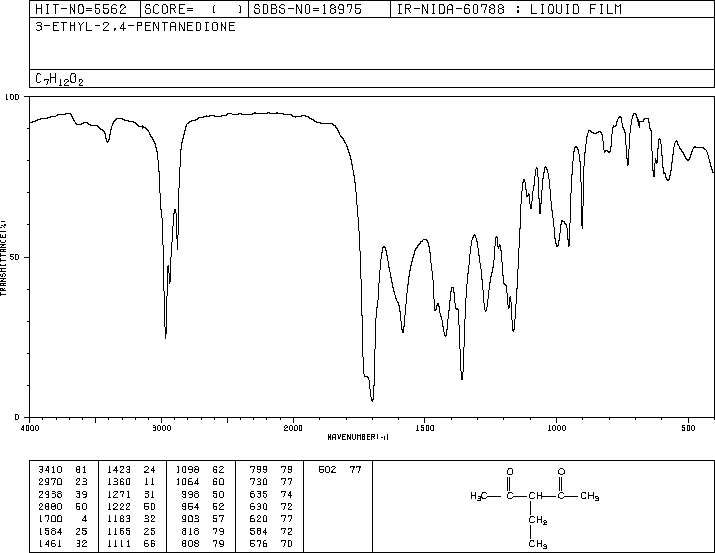Click the 1183 peak table entry
Viewport: 715px width, 553px height.
(131, 519)
